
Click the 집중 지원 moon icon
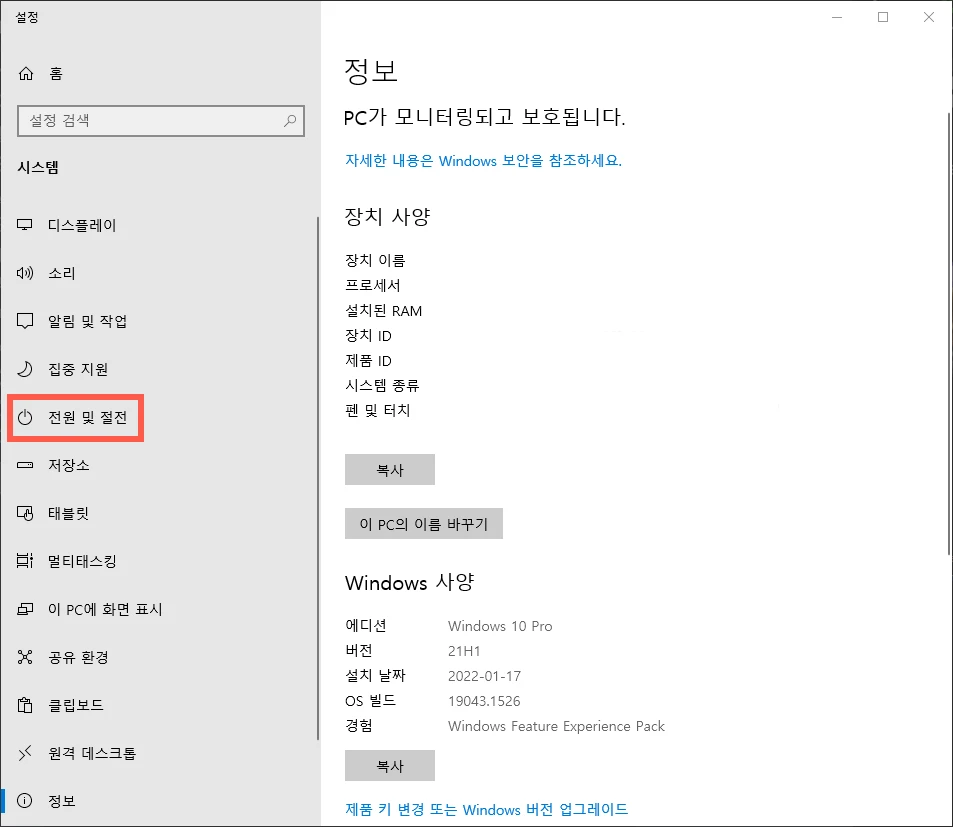tap(25, 369)
